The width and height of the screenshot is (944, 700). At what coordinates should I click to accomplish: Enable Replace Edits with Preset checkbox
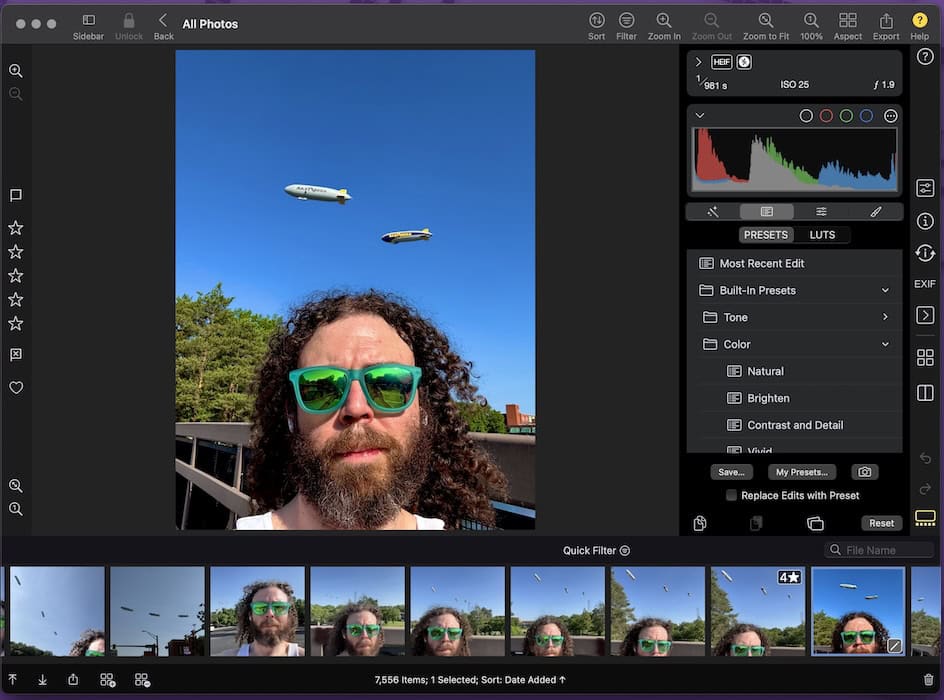[x=731, y=496]
